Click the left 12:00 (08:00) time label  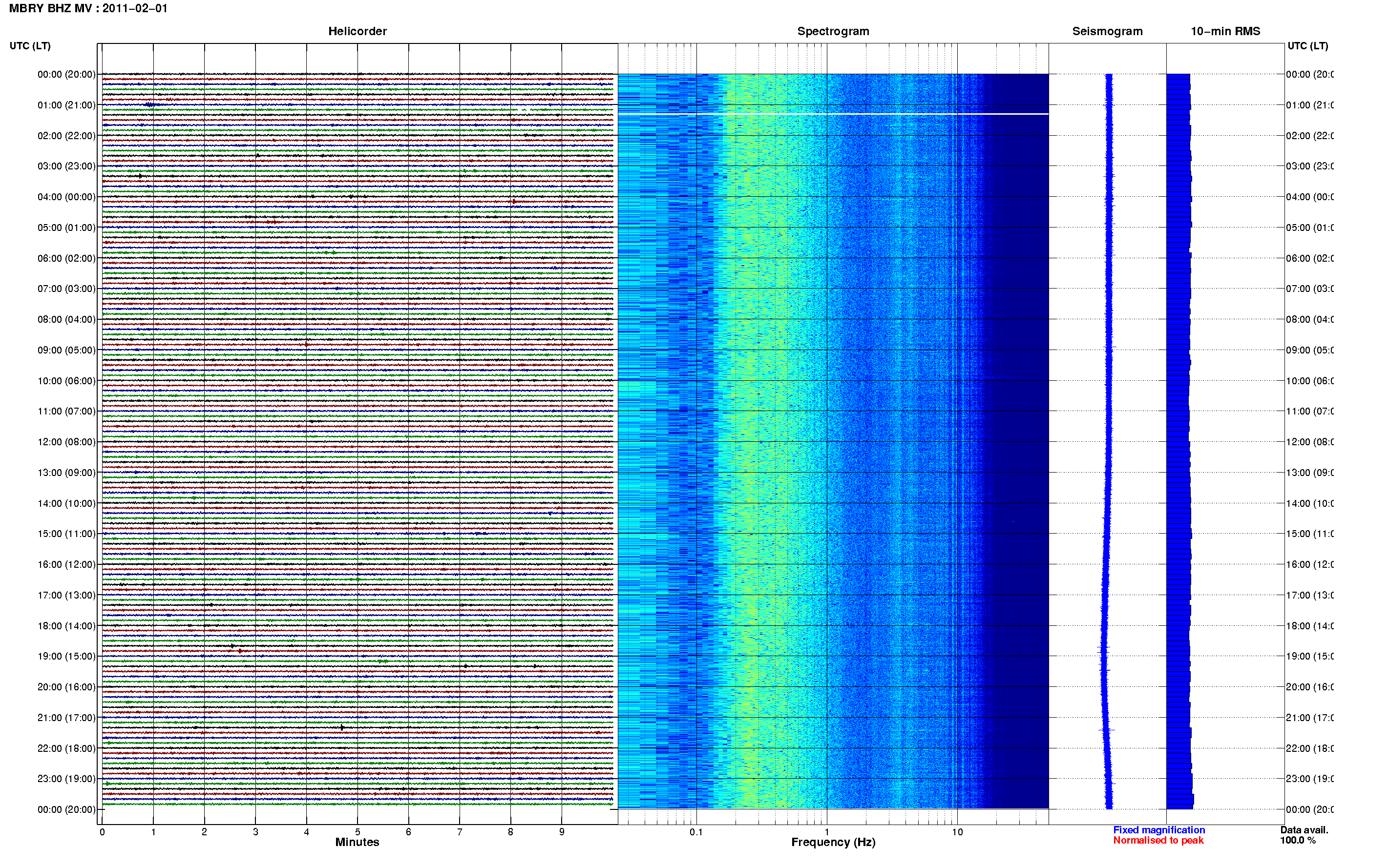point(66,442)
